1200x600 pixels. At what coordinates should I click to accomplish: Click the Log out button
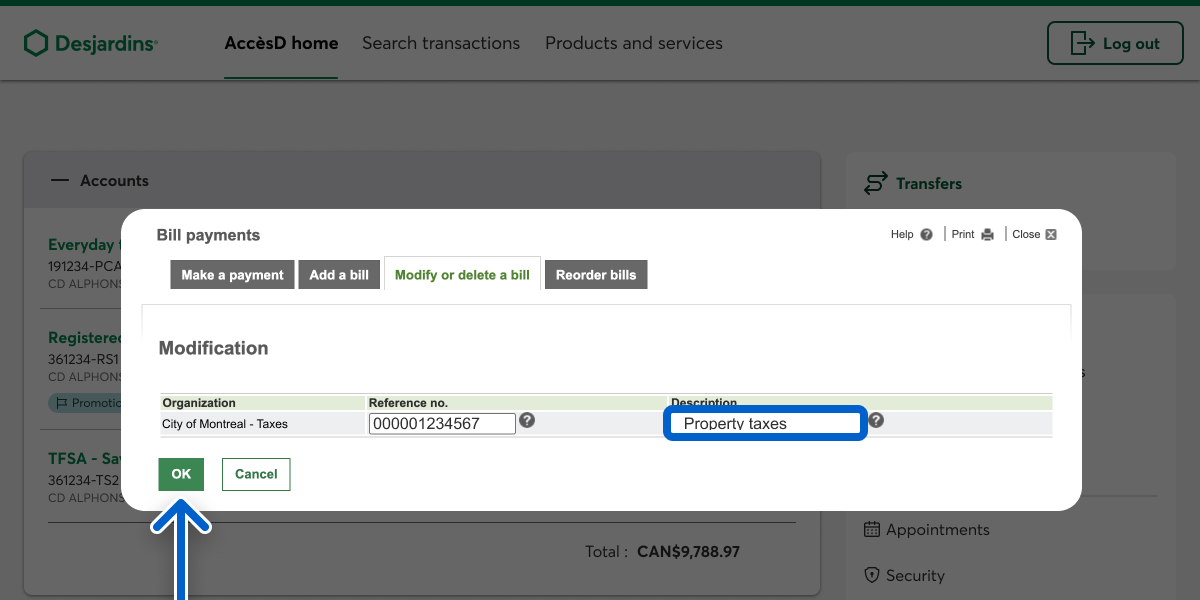pos(1114,43)
